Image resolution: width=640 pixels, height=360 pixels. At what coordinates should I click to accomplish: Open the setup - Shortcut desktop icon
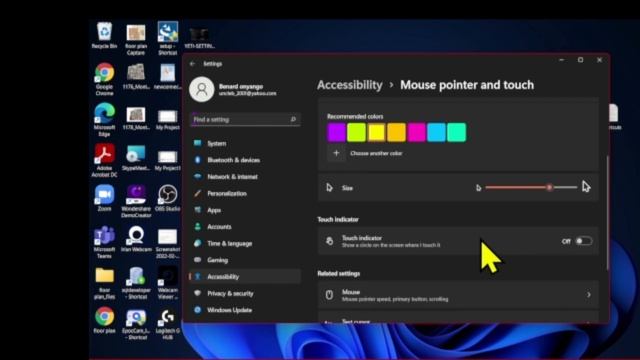(x=167, y=38)
